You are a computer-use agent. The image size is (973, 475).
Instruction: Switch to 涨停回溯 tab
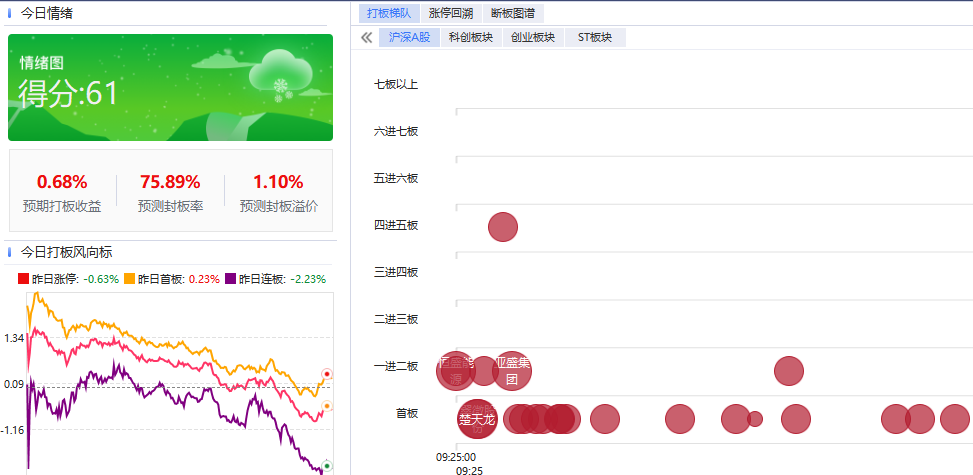(451, 13)
